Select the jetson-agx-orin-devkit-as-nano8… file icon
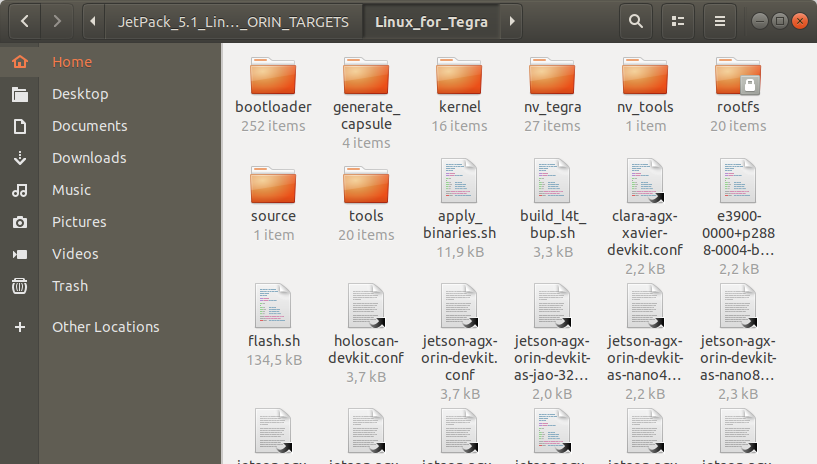Image resolution: width=817 pixels, height=464 pixels. 738,306
